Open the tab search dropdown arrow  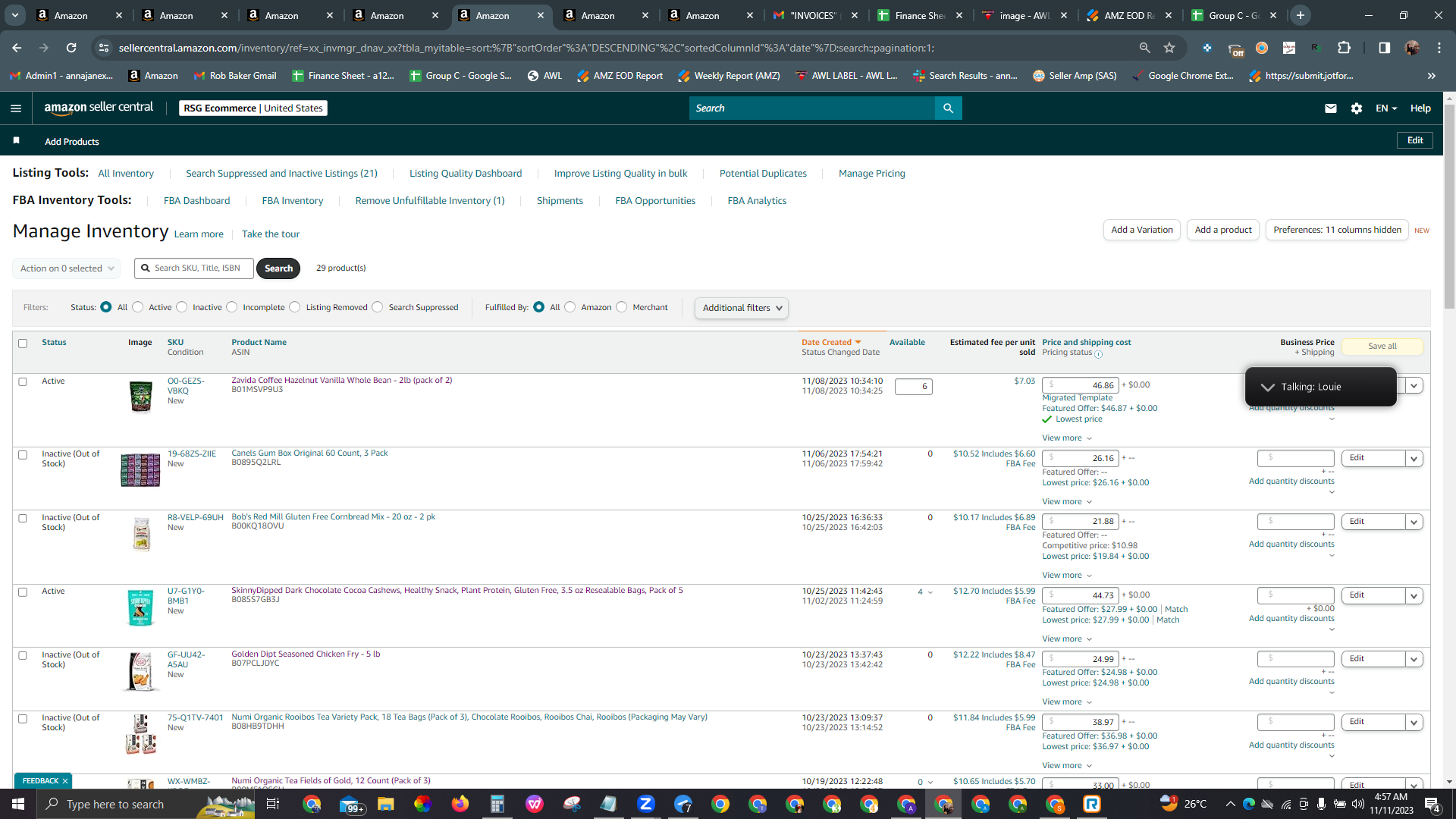pos(15,15)
